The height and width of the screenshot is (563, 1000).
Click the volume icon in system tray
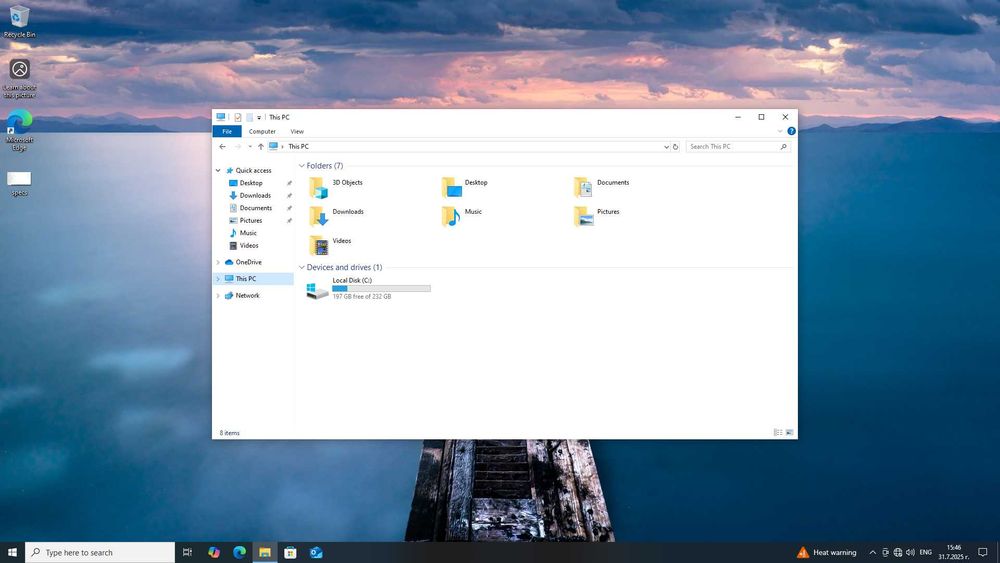coord(910,553)
